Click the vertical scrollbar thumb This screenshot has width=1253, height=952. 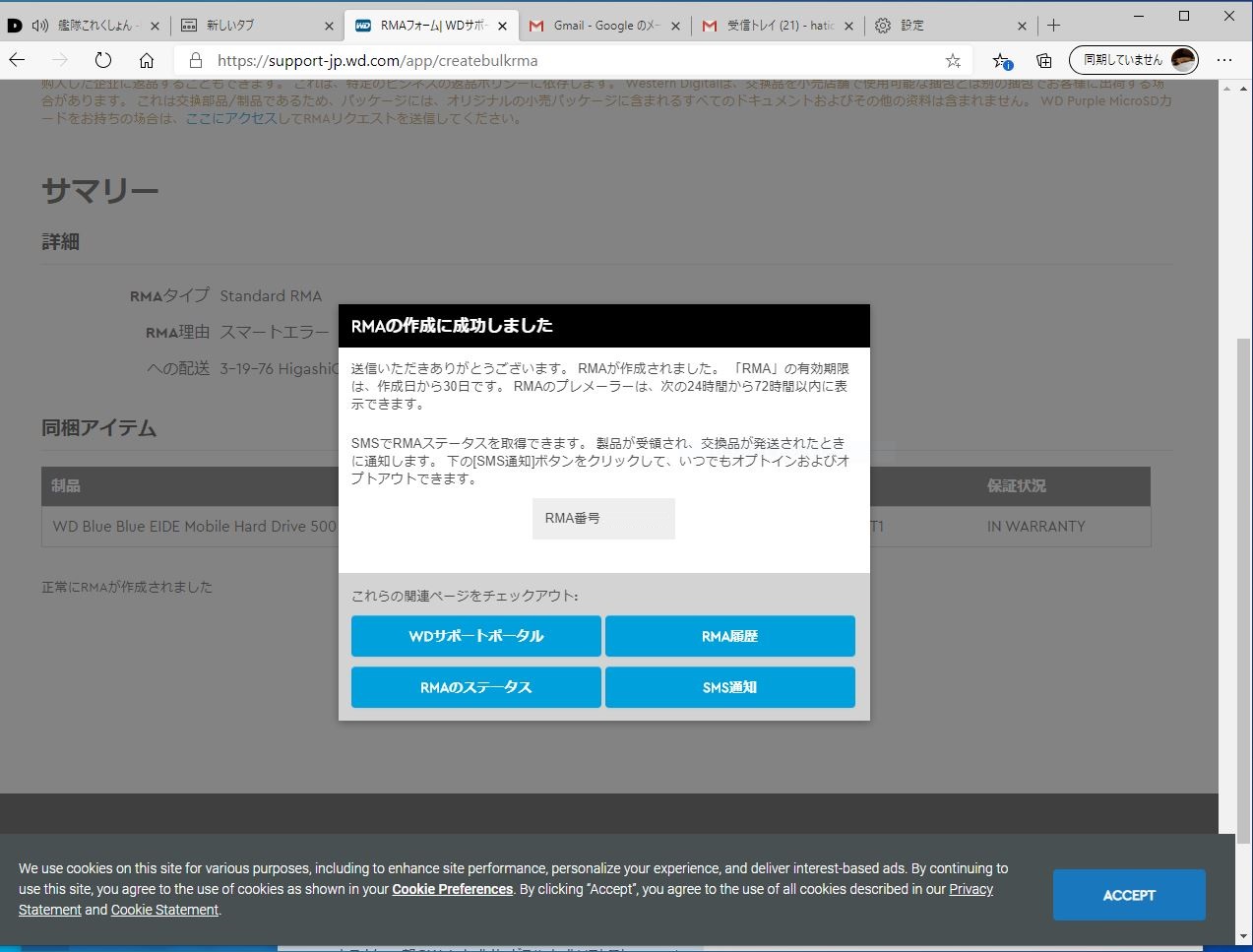pos(1244,591)
